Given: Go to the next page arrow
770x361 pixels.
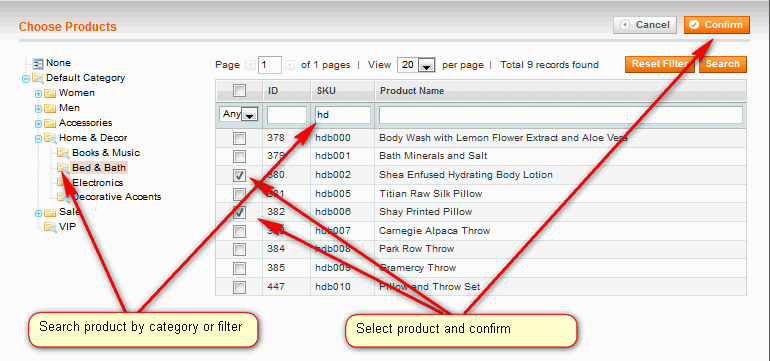Looking at the screenshot, I should coord(290,65).
